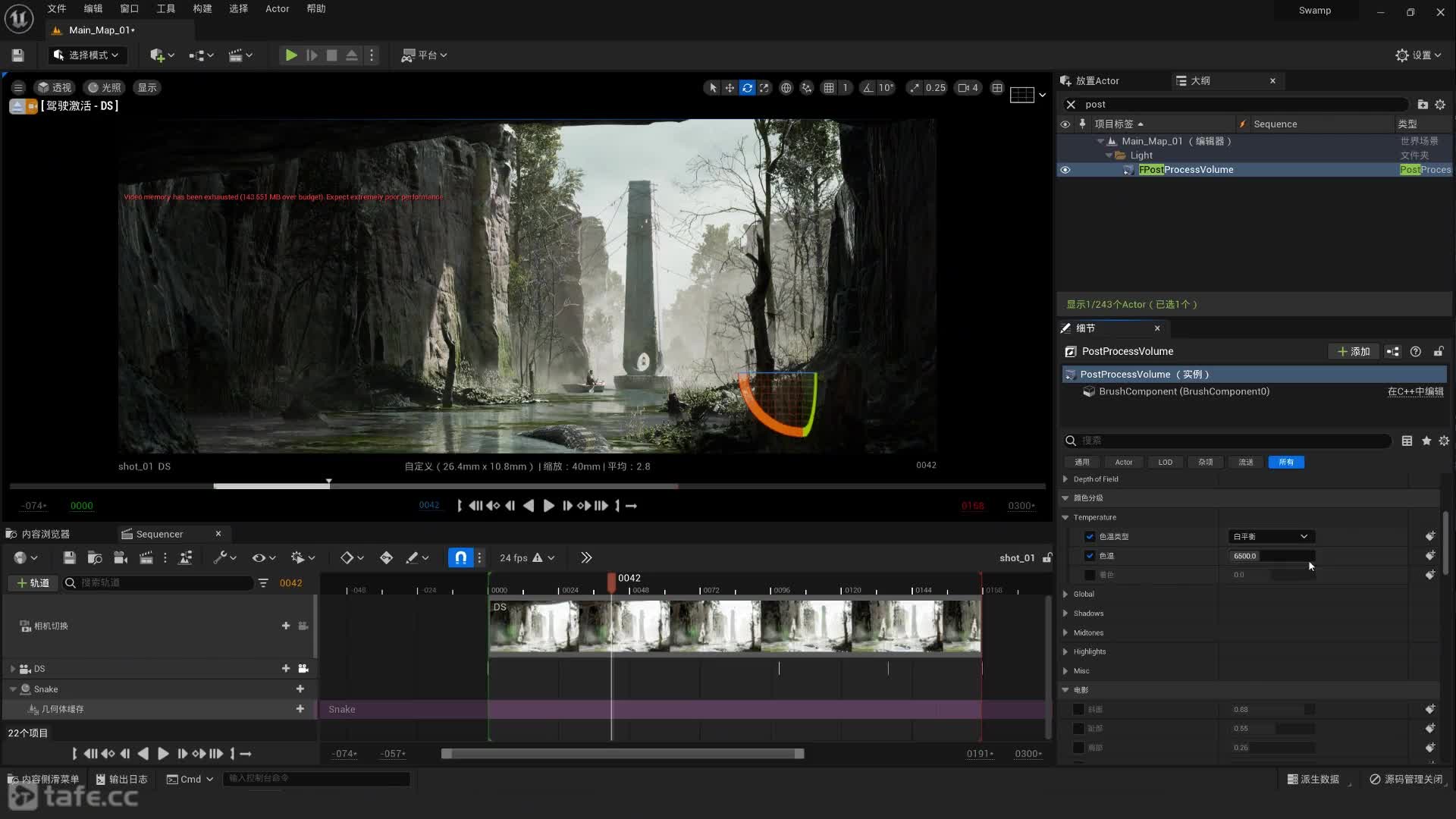Screen dimensions: 1456x819
Task: Open the white balance dropdown
Action: (1271, 537)
